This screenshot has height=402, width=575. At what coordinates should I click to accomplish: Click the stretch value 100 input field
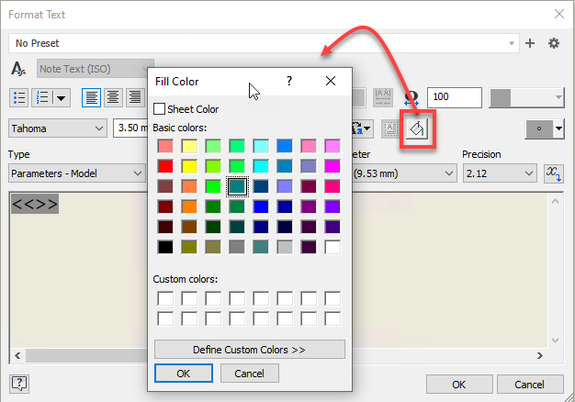point(454,97)
